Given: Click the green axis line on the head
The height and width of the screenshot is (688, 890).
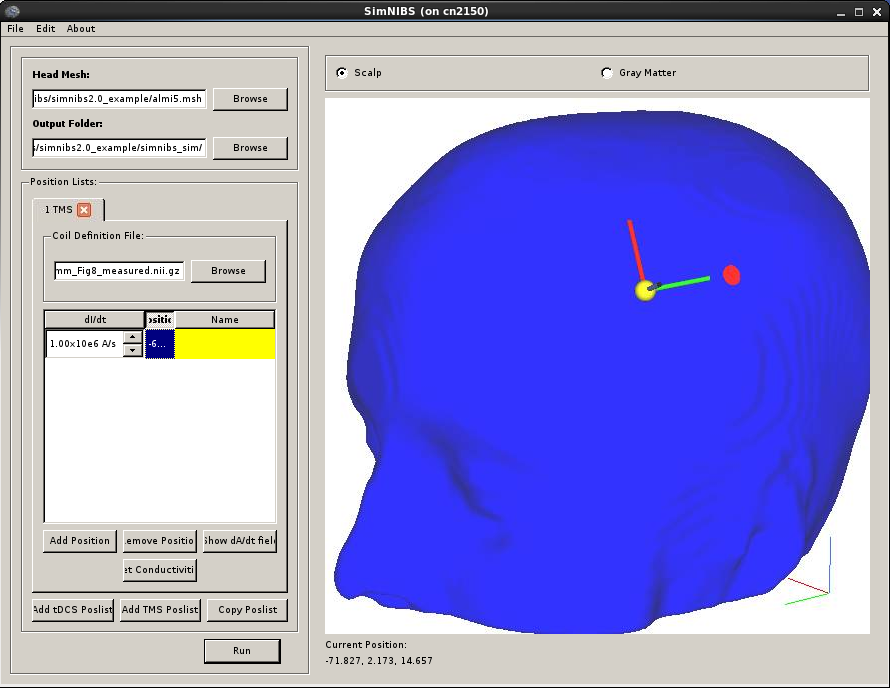Looking at the screenshot, I should pos(685,282).
